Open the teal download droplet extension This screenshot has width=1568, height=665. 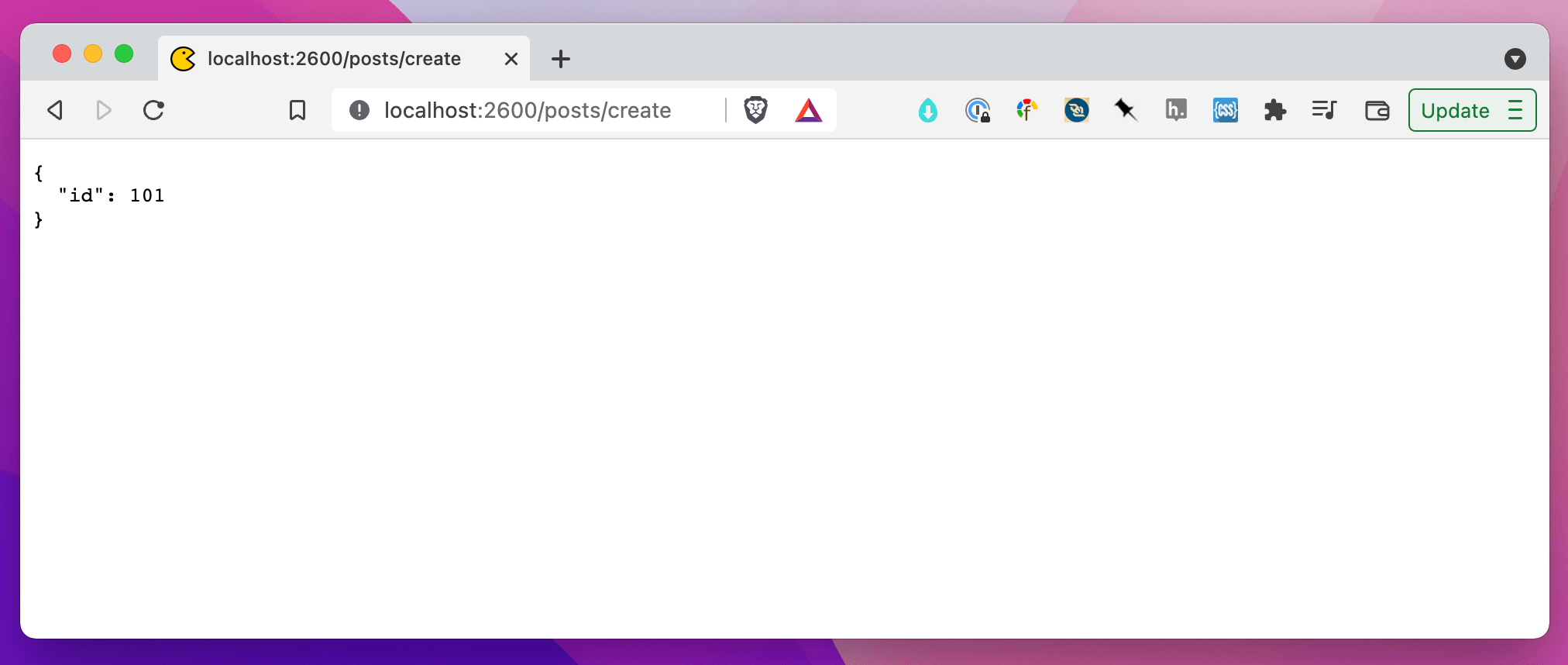point(928,111)
